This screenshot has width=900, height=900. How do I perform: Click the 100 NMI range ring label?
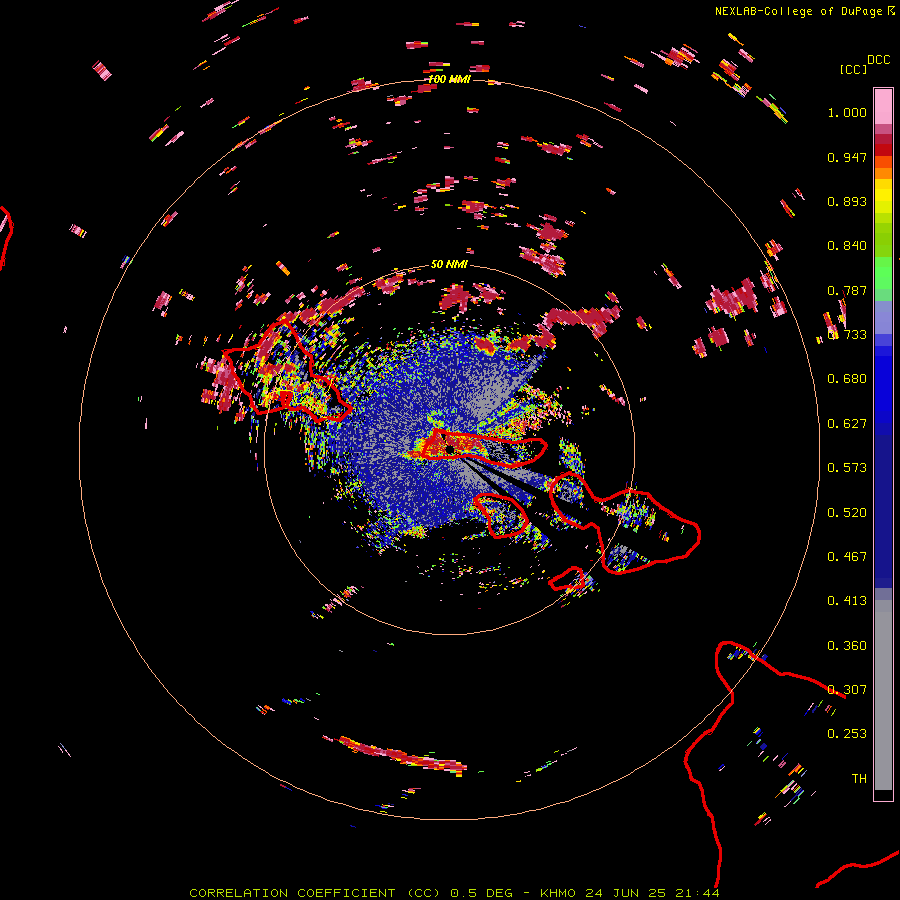pyautogui.click(x=449, y=79)
